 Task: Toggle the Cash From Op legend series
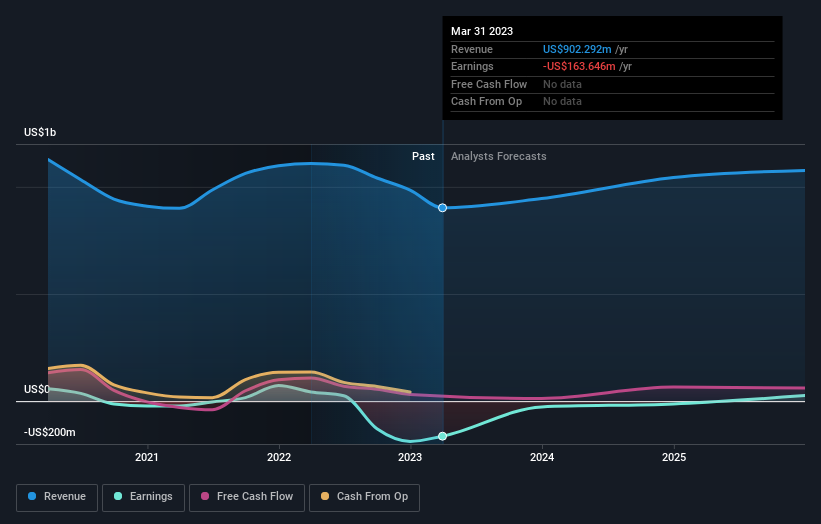click(364, 497)
